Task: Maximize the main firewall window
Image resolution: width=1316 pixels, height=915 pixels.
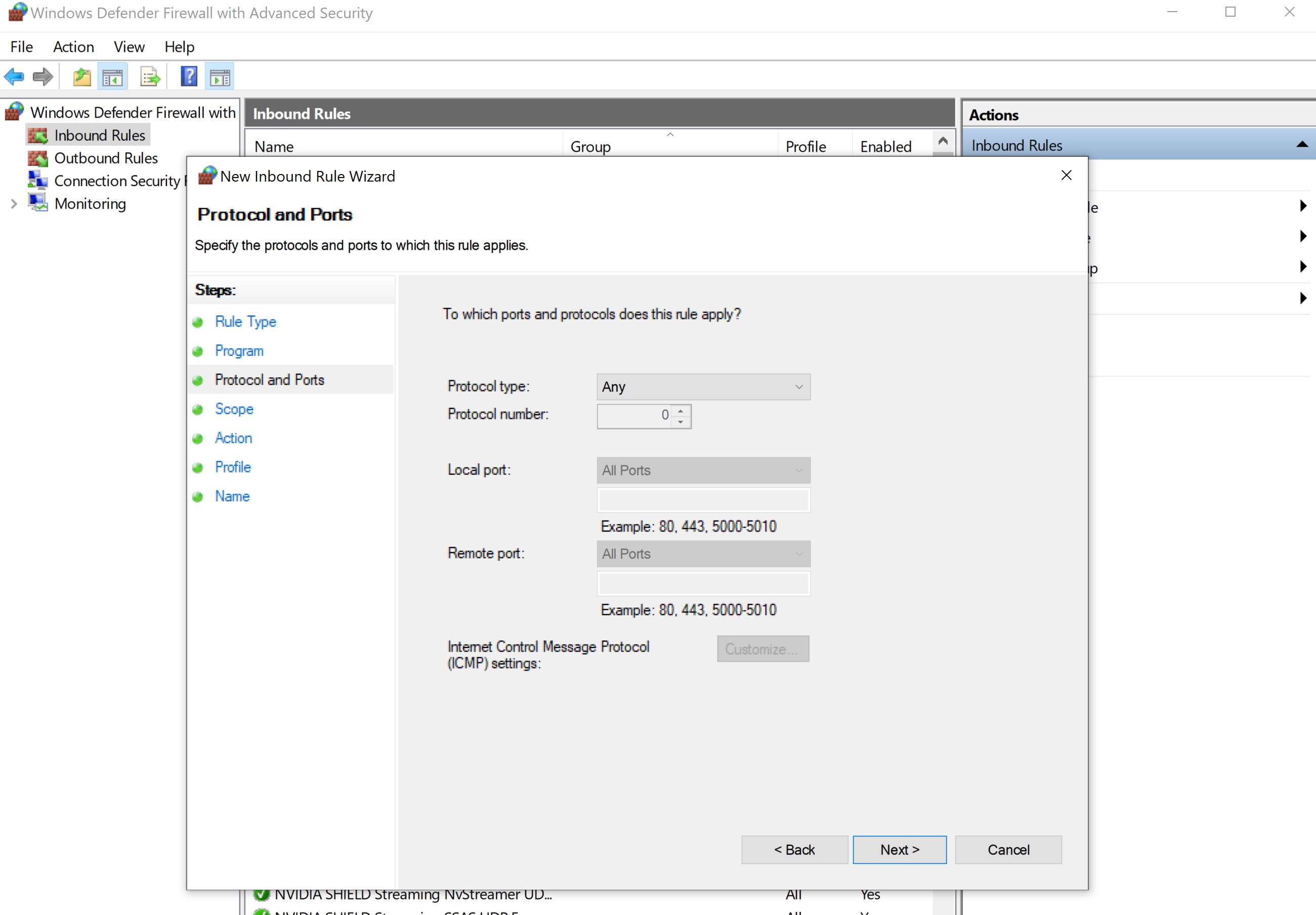Action: tap(1230, 12)
